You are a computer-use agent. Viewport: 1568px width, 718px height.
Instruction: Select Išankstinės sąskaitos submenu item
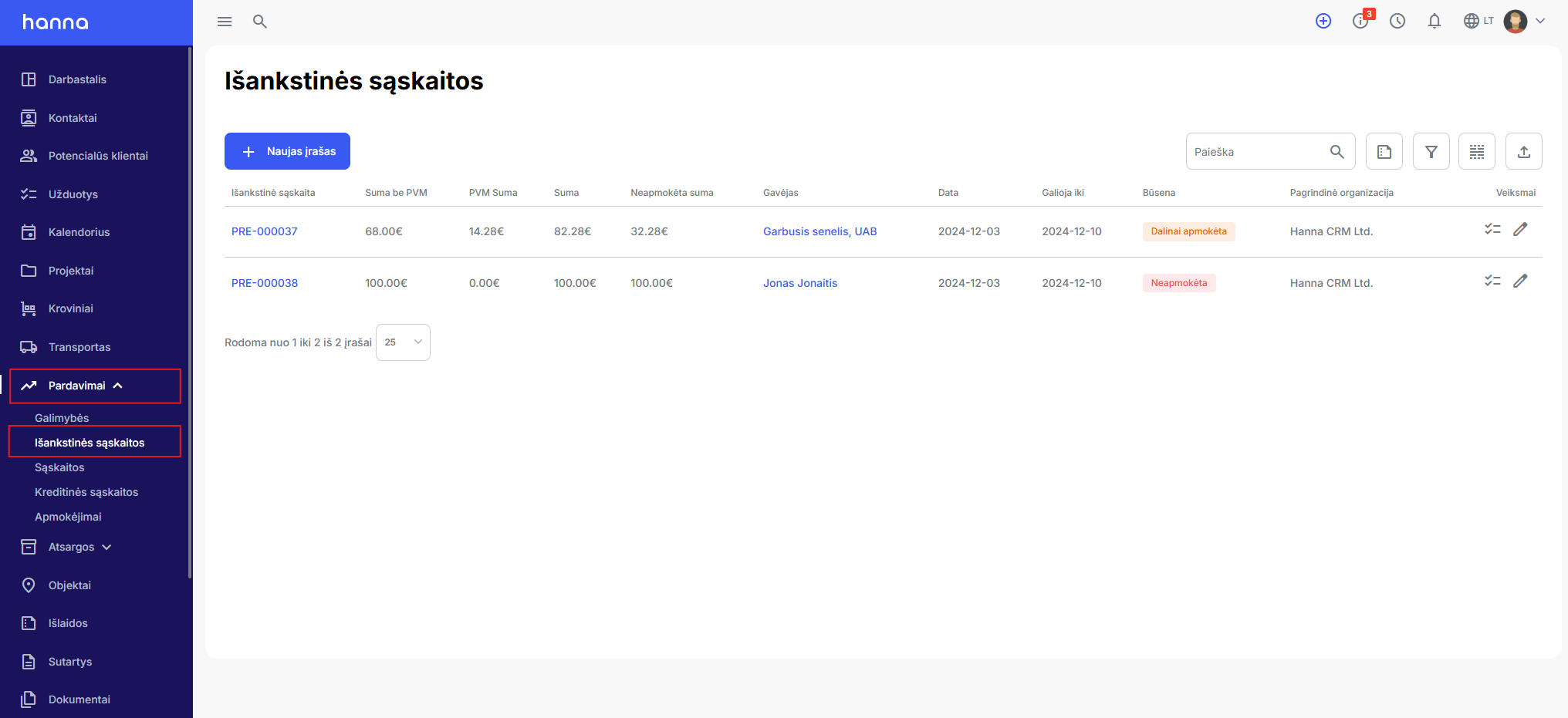[x=90, y=443]
